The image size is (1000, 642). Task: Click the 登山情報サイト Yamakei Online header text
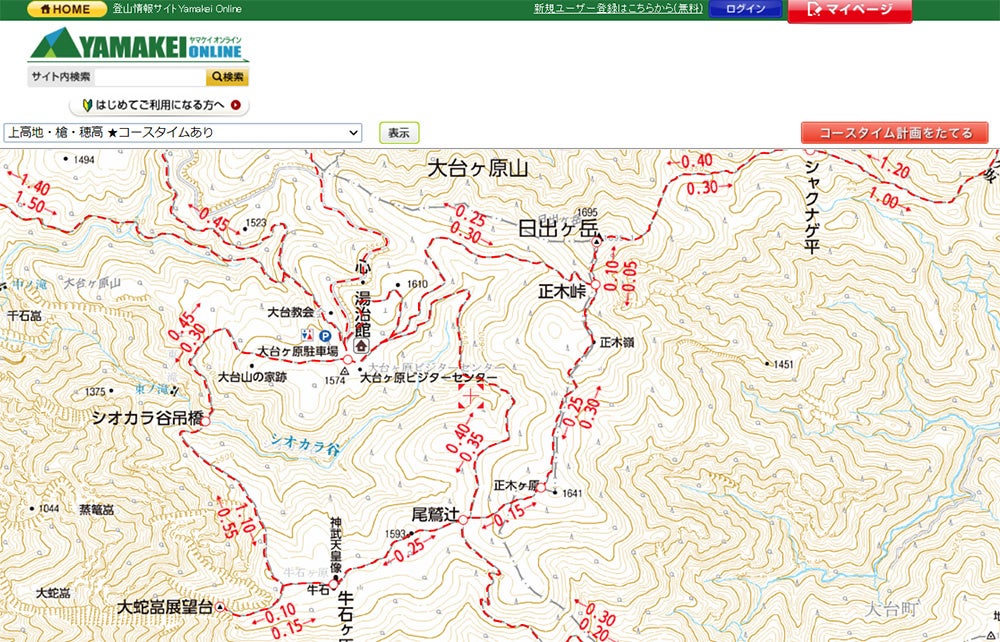[x=177, y=9]
